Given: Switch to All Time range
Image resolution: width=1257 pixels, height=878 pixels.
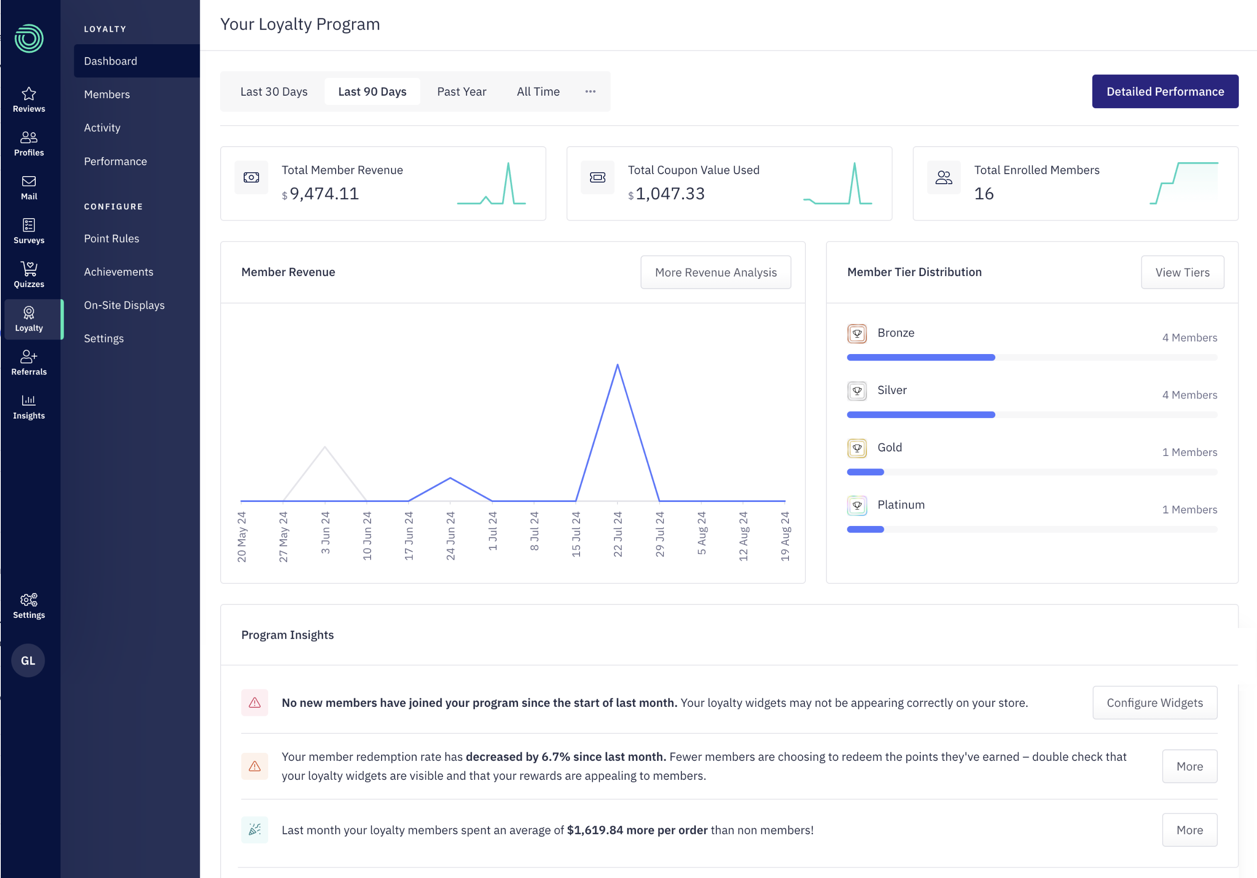Looking at the screenshot, I should point(538,91).
